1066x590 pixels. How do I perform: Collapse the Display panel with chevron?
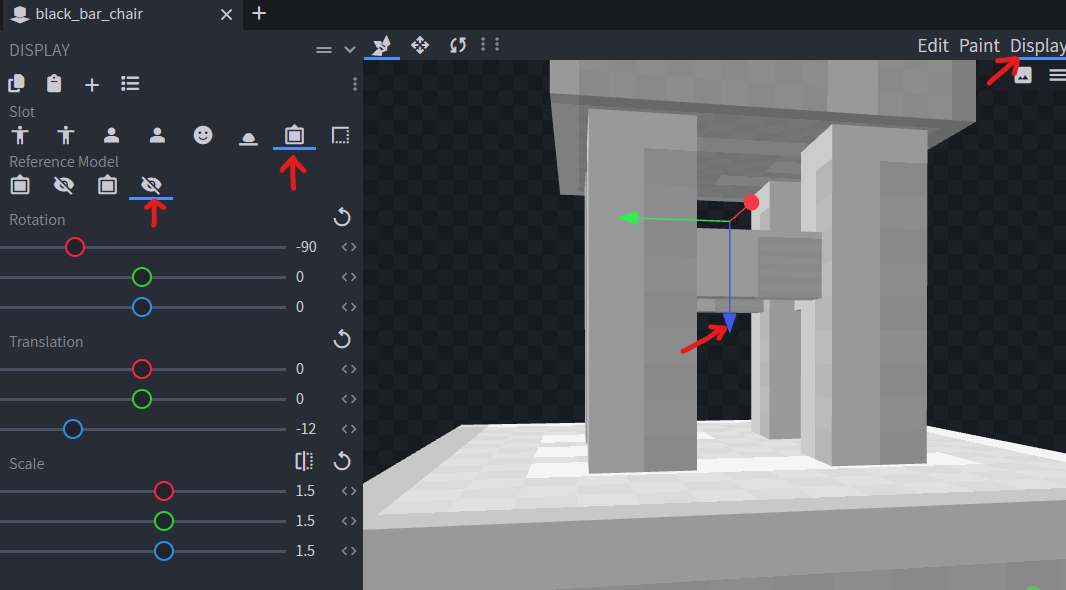point(349,50)
